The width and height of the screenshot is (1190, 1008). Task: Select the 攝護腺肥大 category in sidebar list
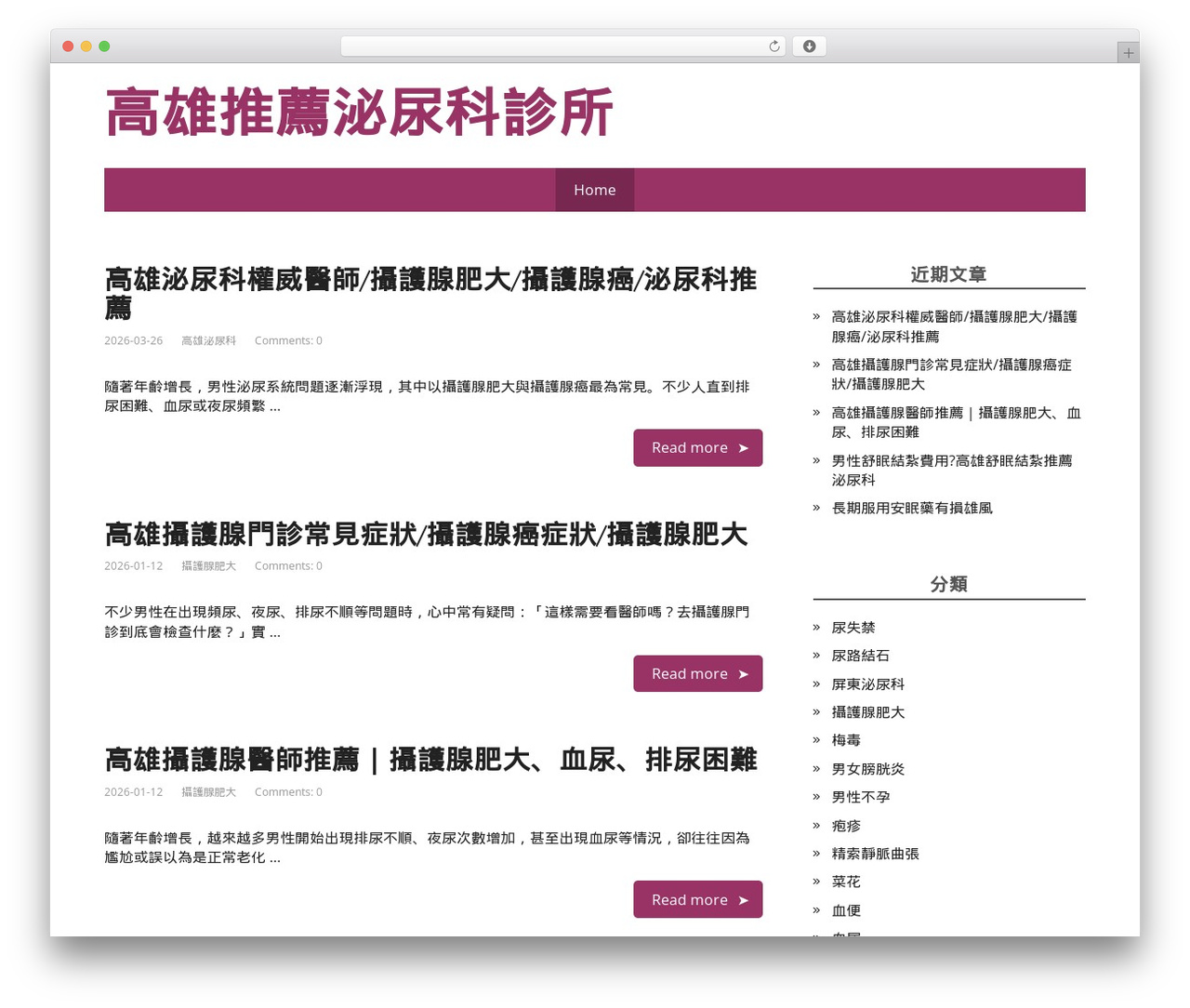pyautogui.click(x=868, y=712)
